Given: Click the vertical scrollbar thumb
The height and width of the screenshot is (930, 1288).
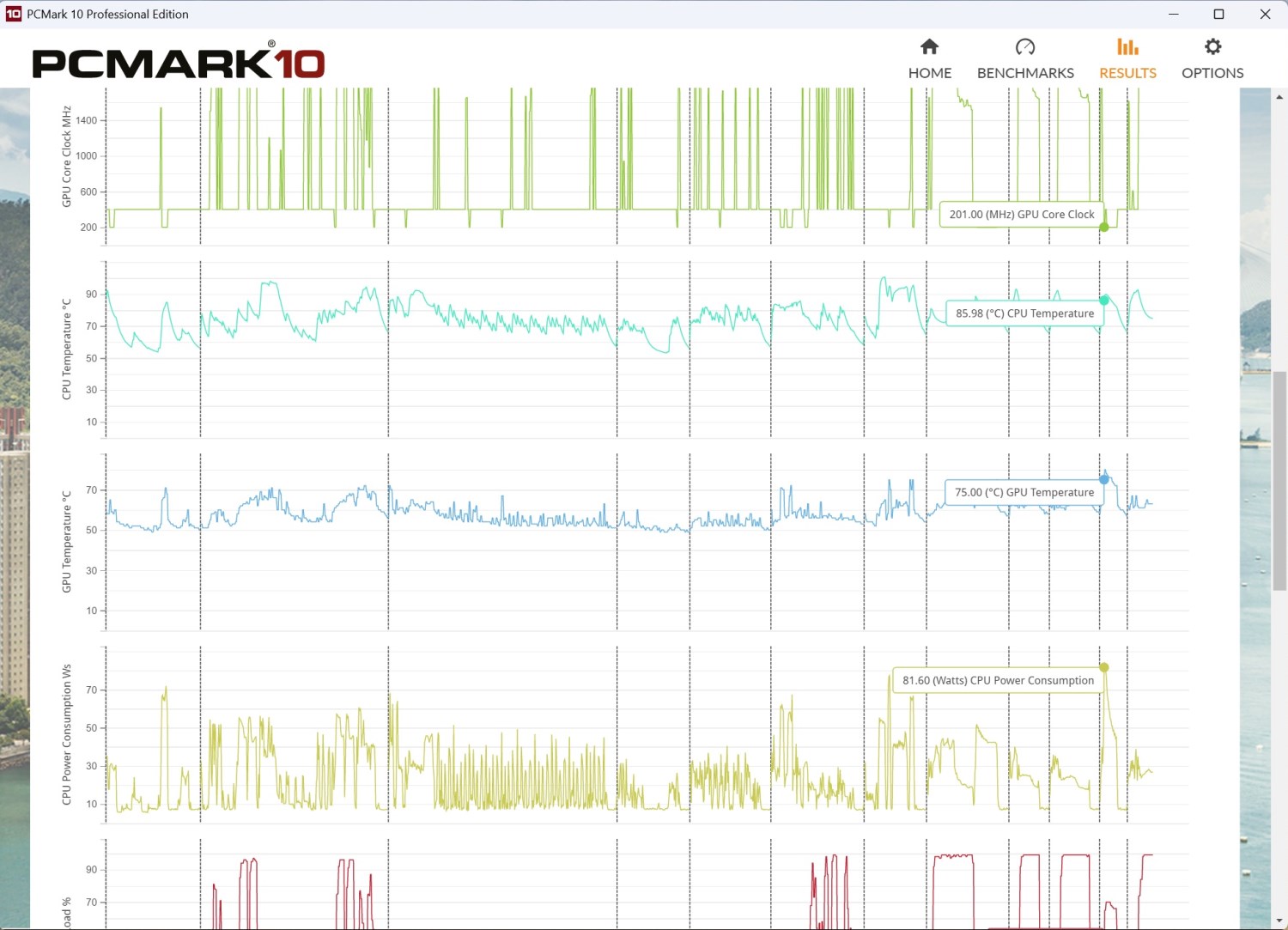Looking at the screenshot, I should point(1280,481).
